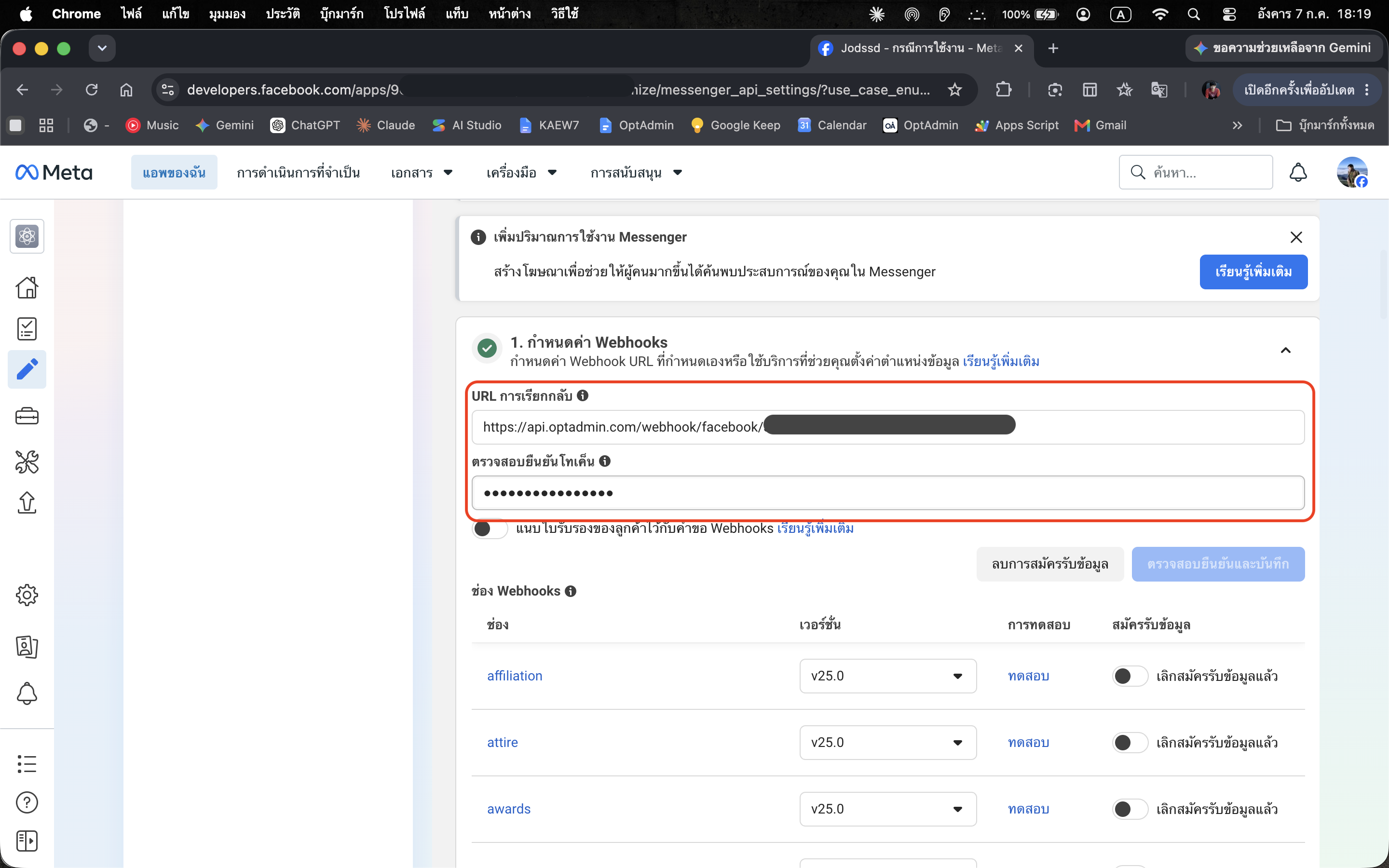Image resolution: width=1389 pixels, height=868 pixels.
Task: Open the เอกสาร menu in Meta header
Action: coord(422,172)
